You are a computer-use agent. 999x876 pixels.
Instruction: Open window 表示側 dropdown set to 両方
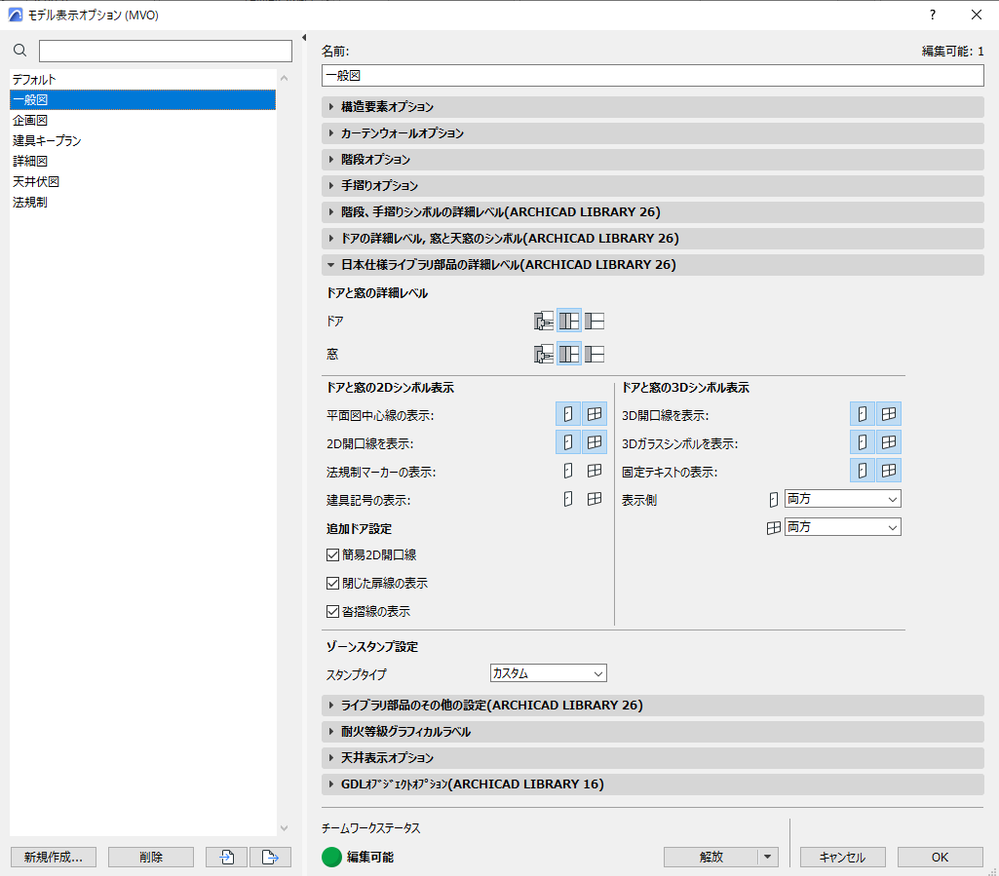coord(843,527)
